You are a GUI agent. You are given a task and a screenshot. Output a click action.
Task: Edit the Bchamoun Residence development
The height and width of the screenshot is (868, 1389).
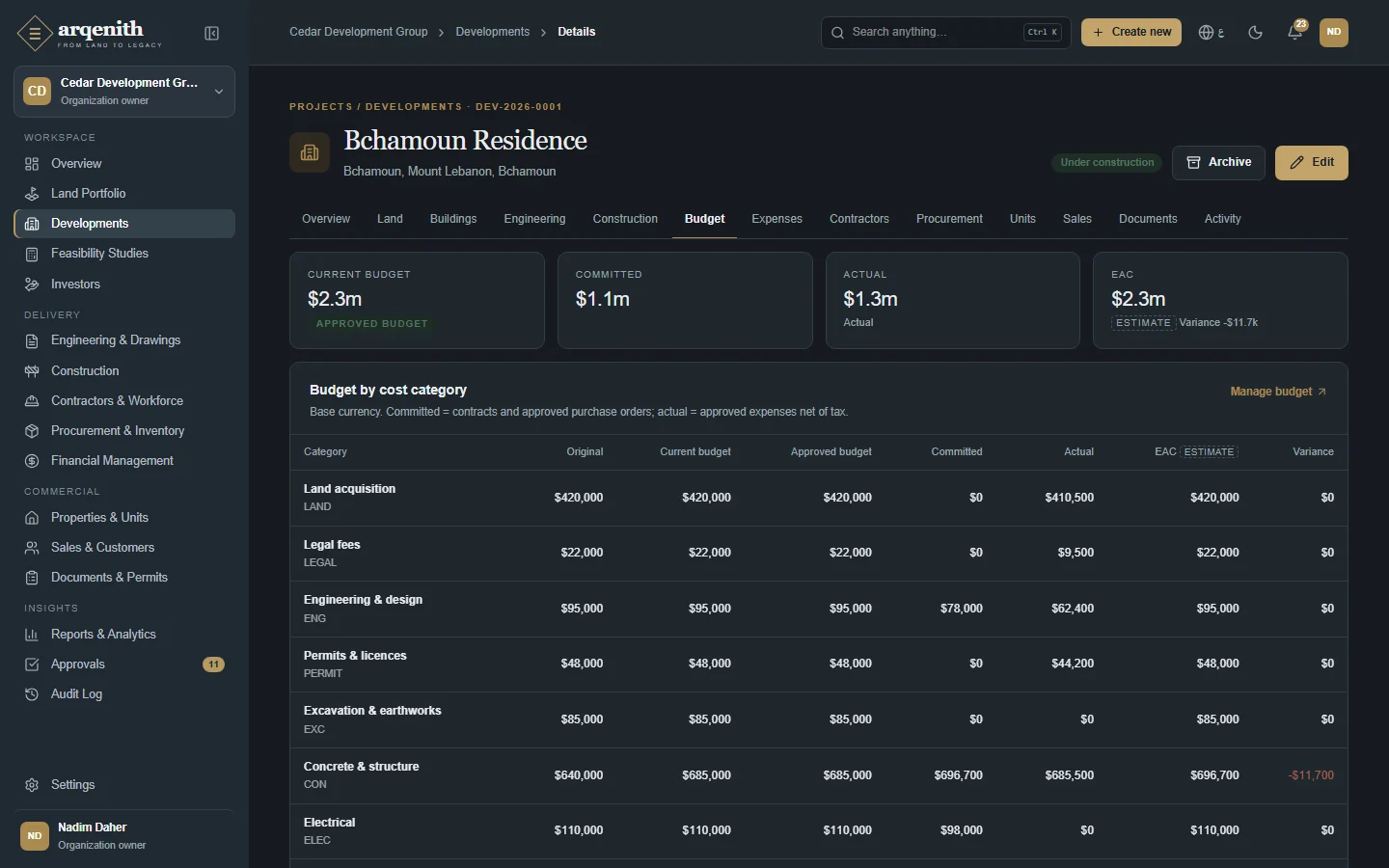[1312, 163]
